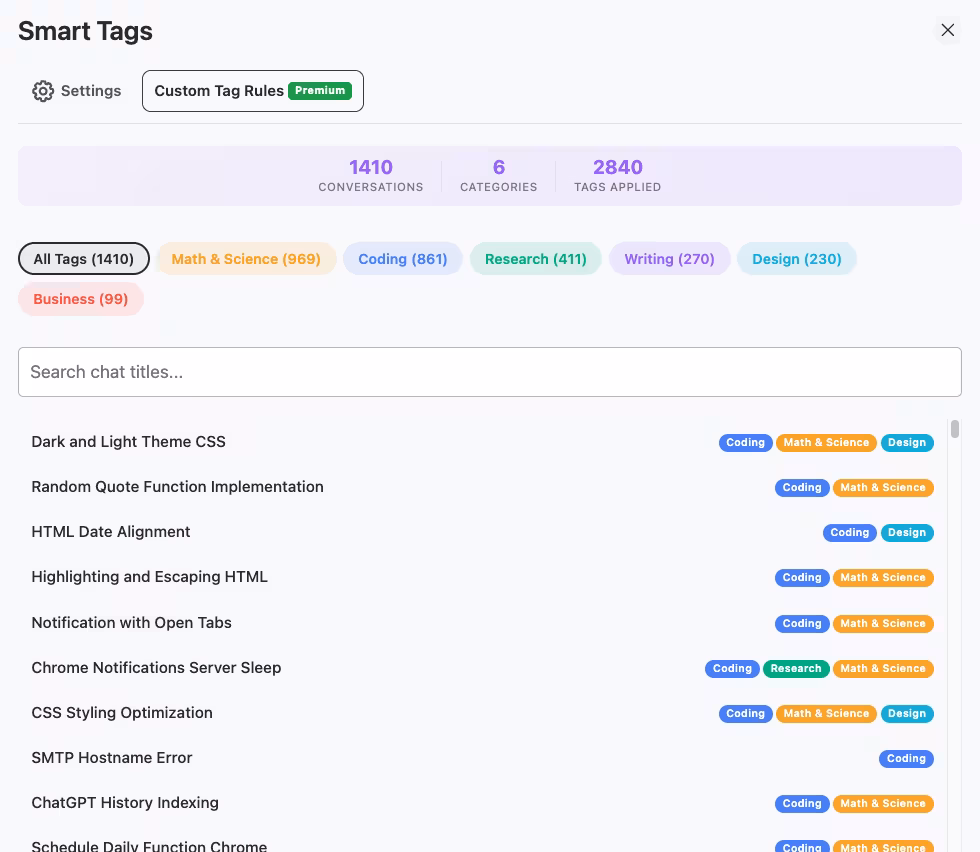This screenshot has width=980, height=852.
Task: Click Math & Science tag on Random Quote row
Action: (883, 488)
